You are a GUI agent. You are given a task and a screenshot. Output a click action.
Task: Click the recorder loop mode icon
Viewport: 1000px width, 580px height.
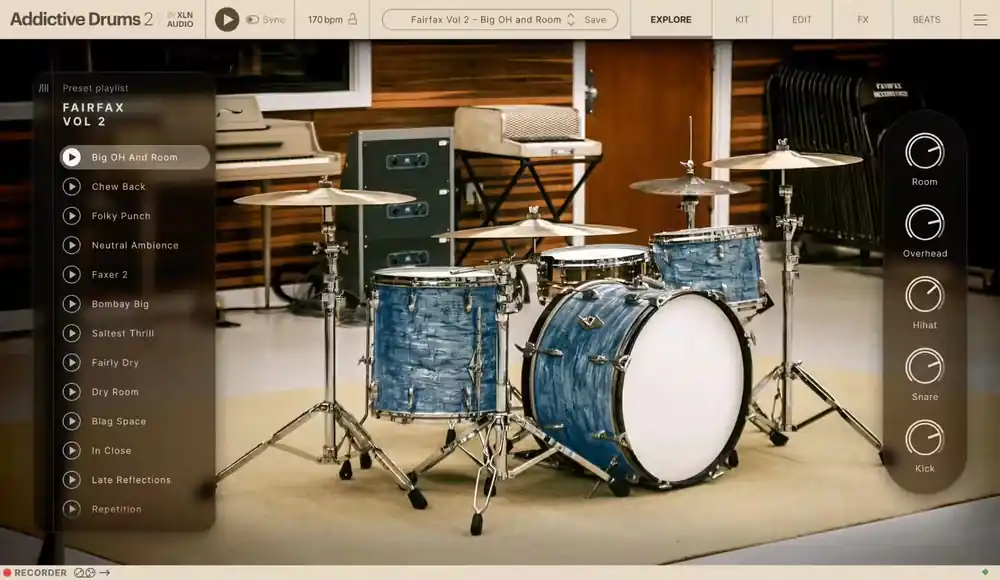point(84,573)
